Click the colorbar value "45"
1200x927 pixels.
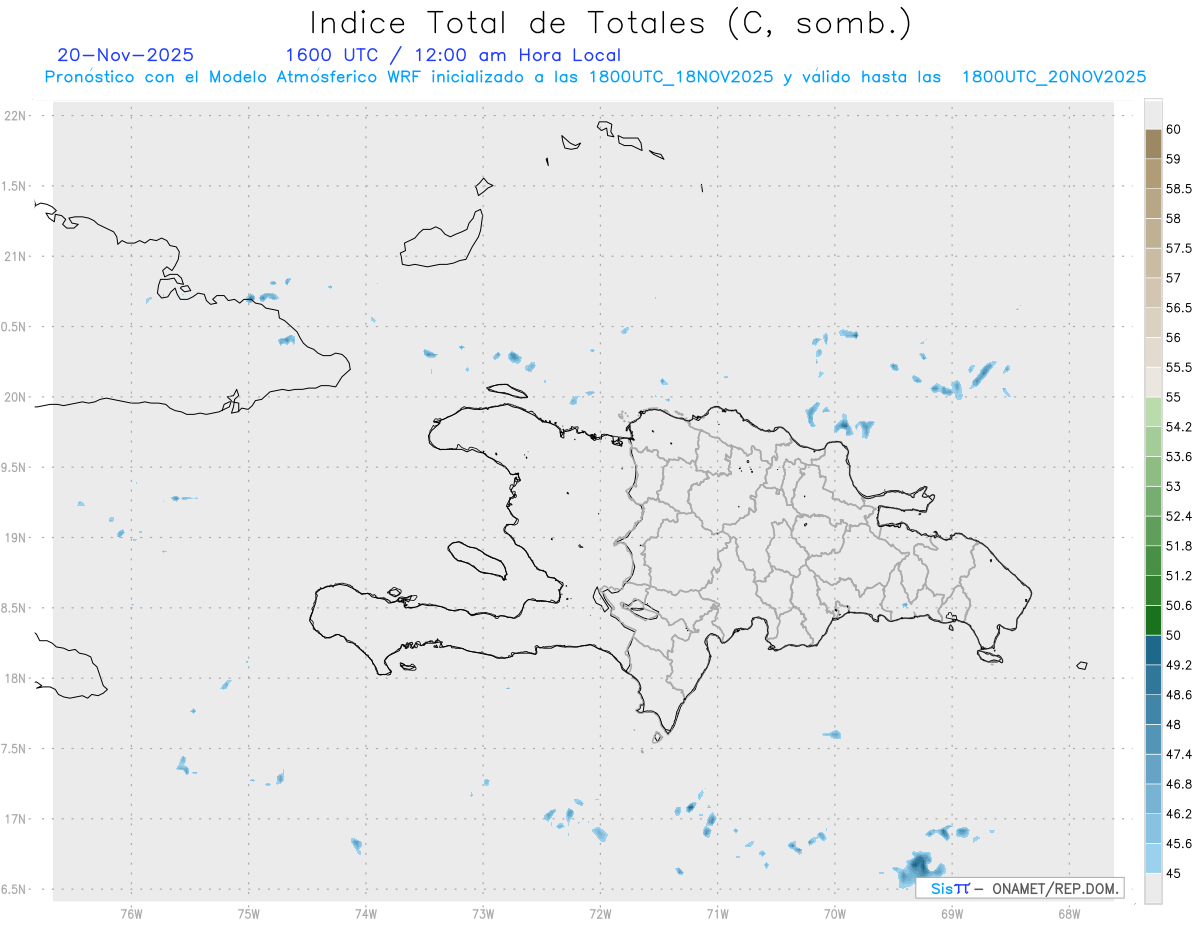tap(1173, 873)
